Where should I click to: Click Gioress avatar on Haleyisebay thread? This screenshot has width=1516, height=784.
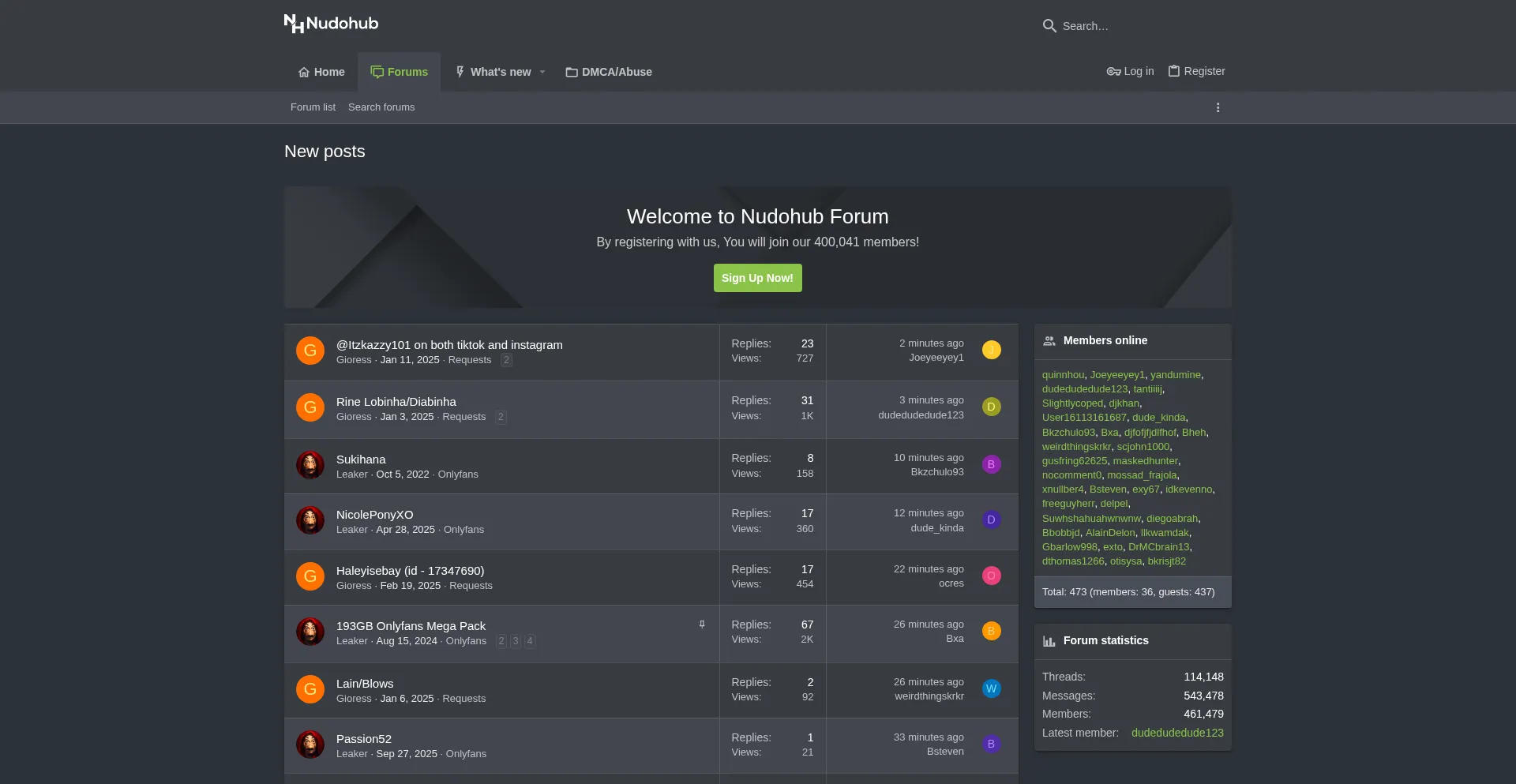(310, 576)
